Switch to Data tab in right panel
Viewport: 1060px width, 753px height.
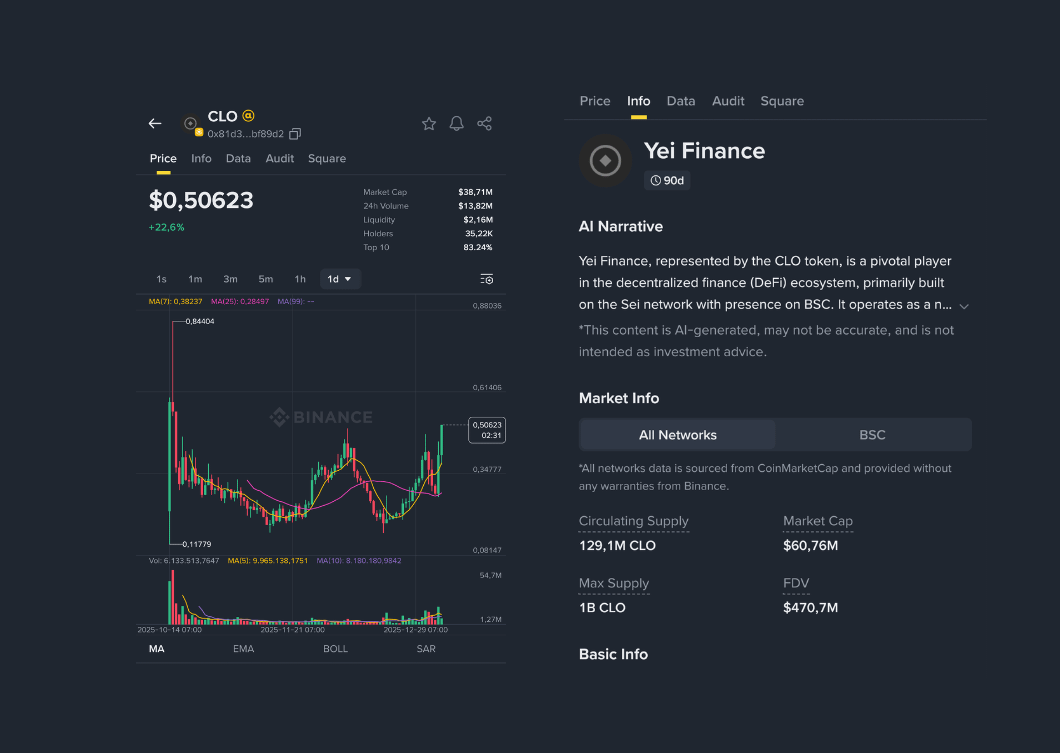point(681,101)
